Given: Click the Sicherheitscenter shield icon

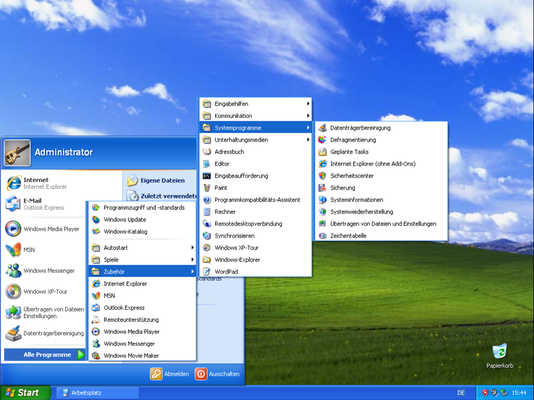Looking at the screenshot, I should pyautogui.click(x=322, y=176).
